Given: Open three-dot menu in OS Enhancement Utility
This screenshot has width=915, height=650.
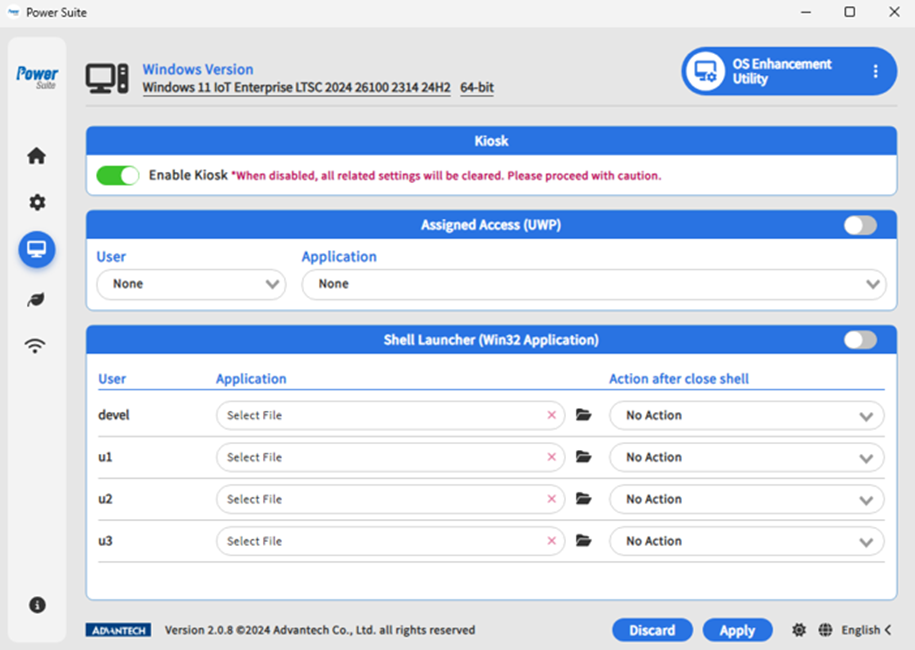Looking at the screenshot, I should coord(875,71).
